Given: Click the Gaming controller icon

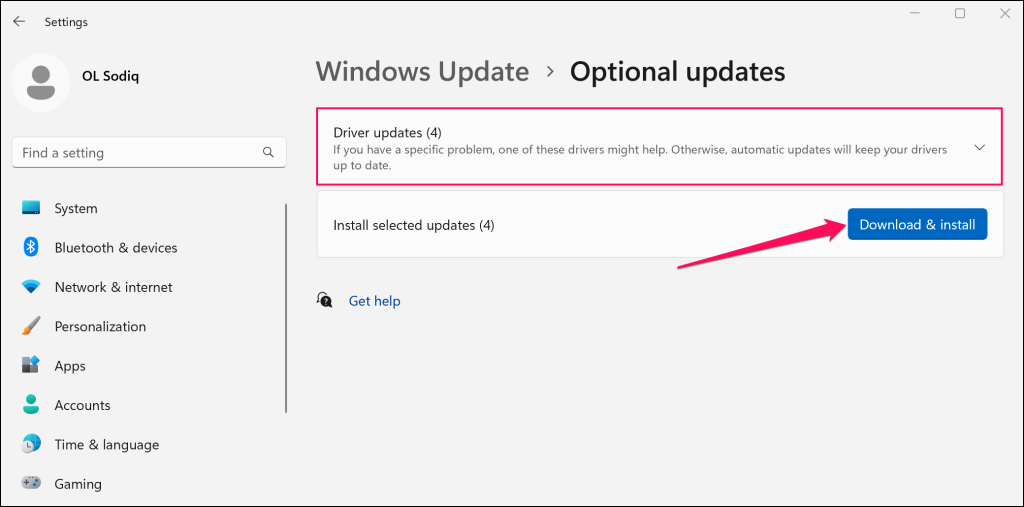Looking at the screenshot, I should (31, 484).
